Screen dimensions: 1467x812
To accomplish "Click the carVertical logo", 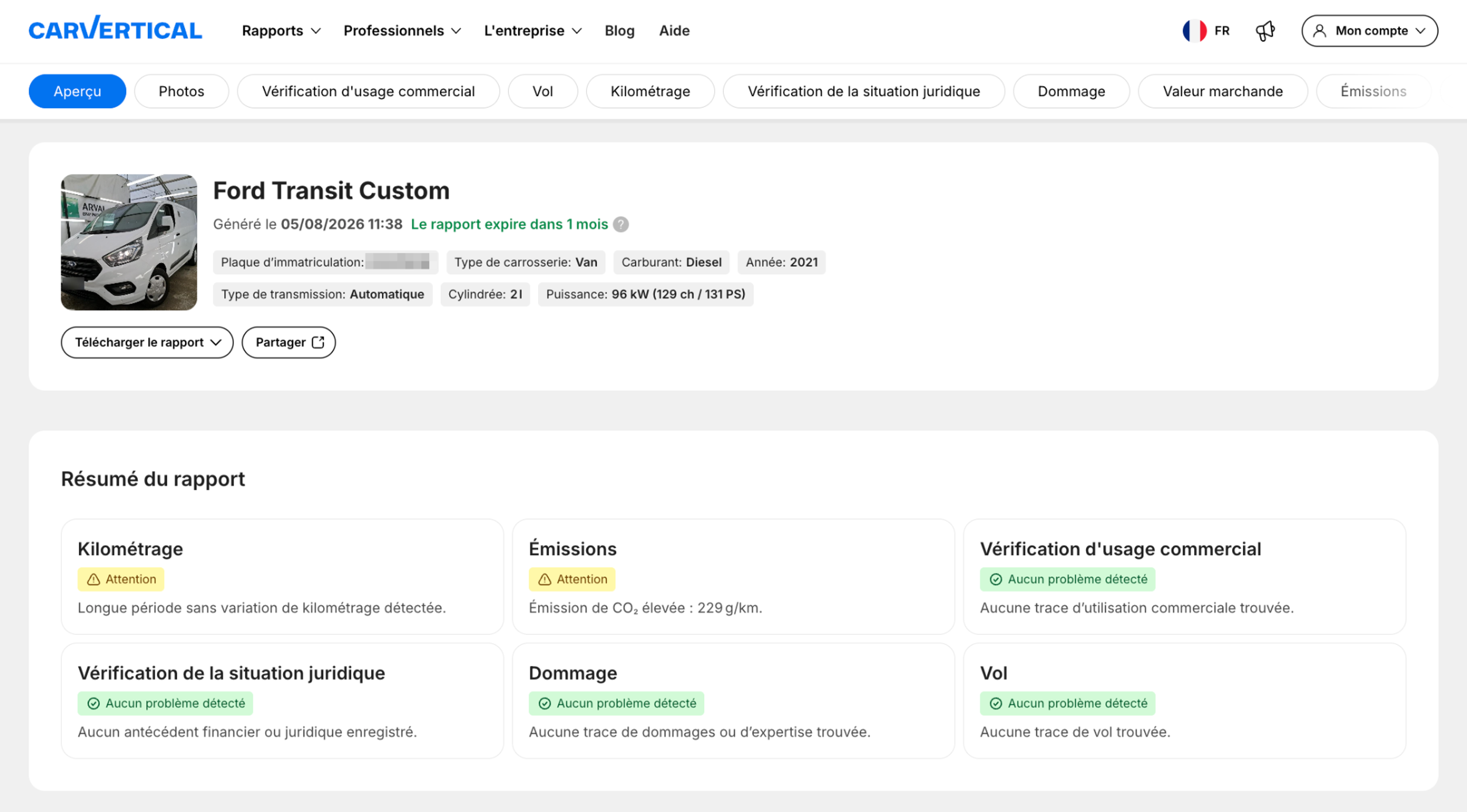I will [115, 29].
